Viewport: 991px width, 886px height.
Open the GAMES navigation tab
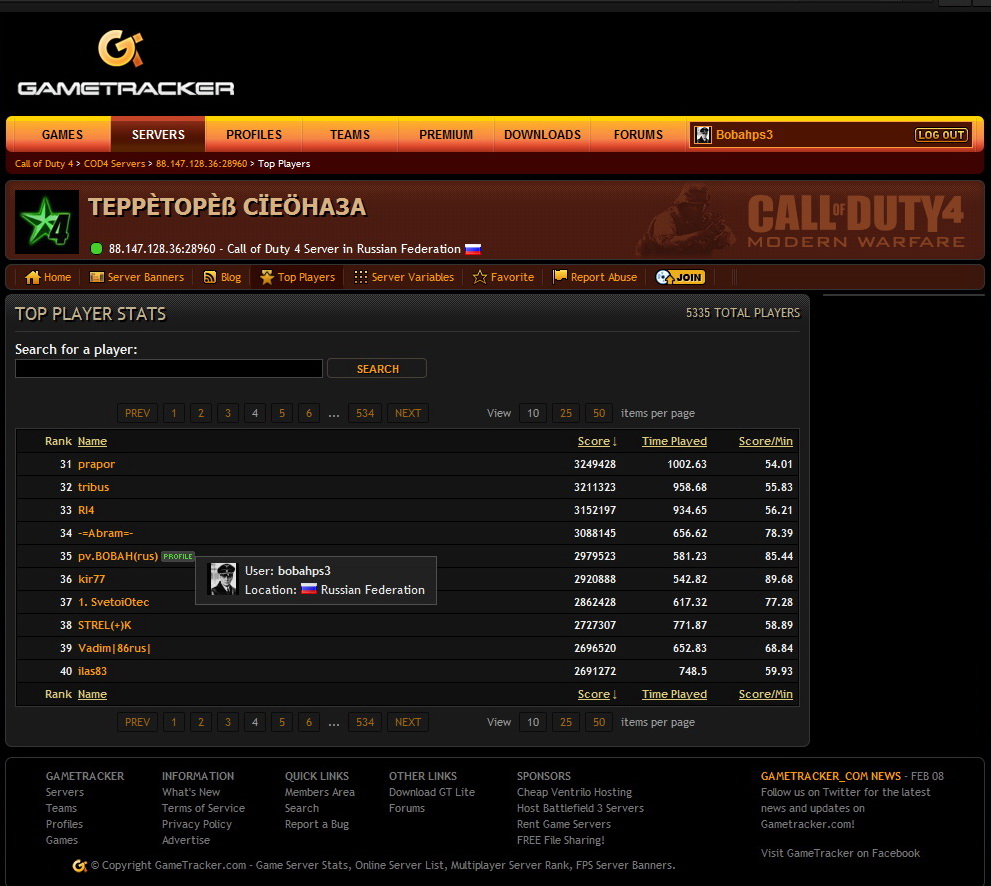[62, 135]
